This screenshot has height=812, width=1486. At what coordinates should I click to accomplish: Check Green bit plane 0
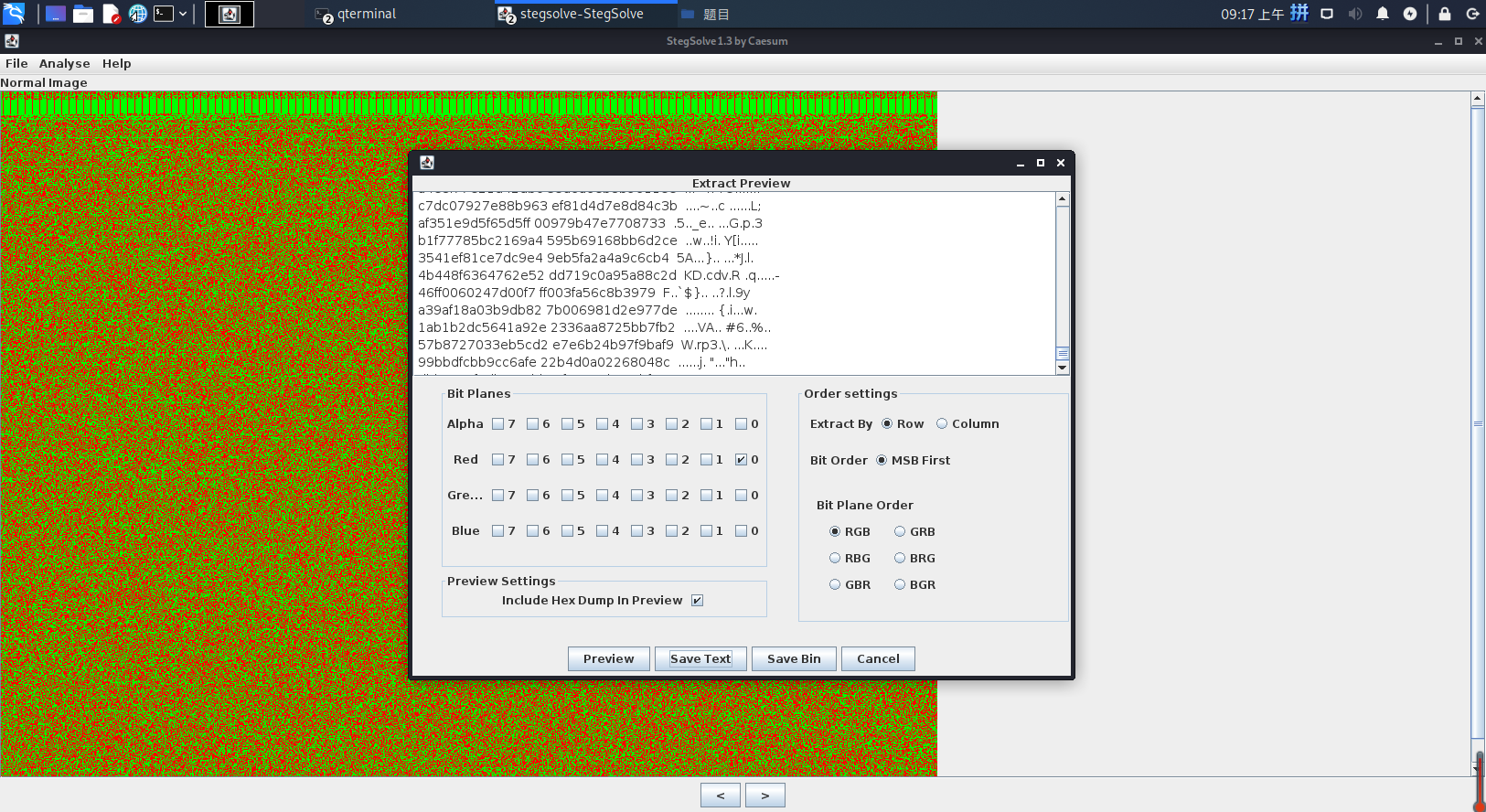pyautogui.click(x=742, y=496)
